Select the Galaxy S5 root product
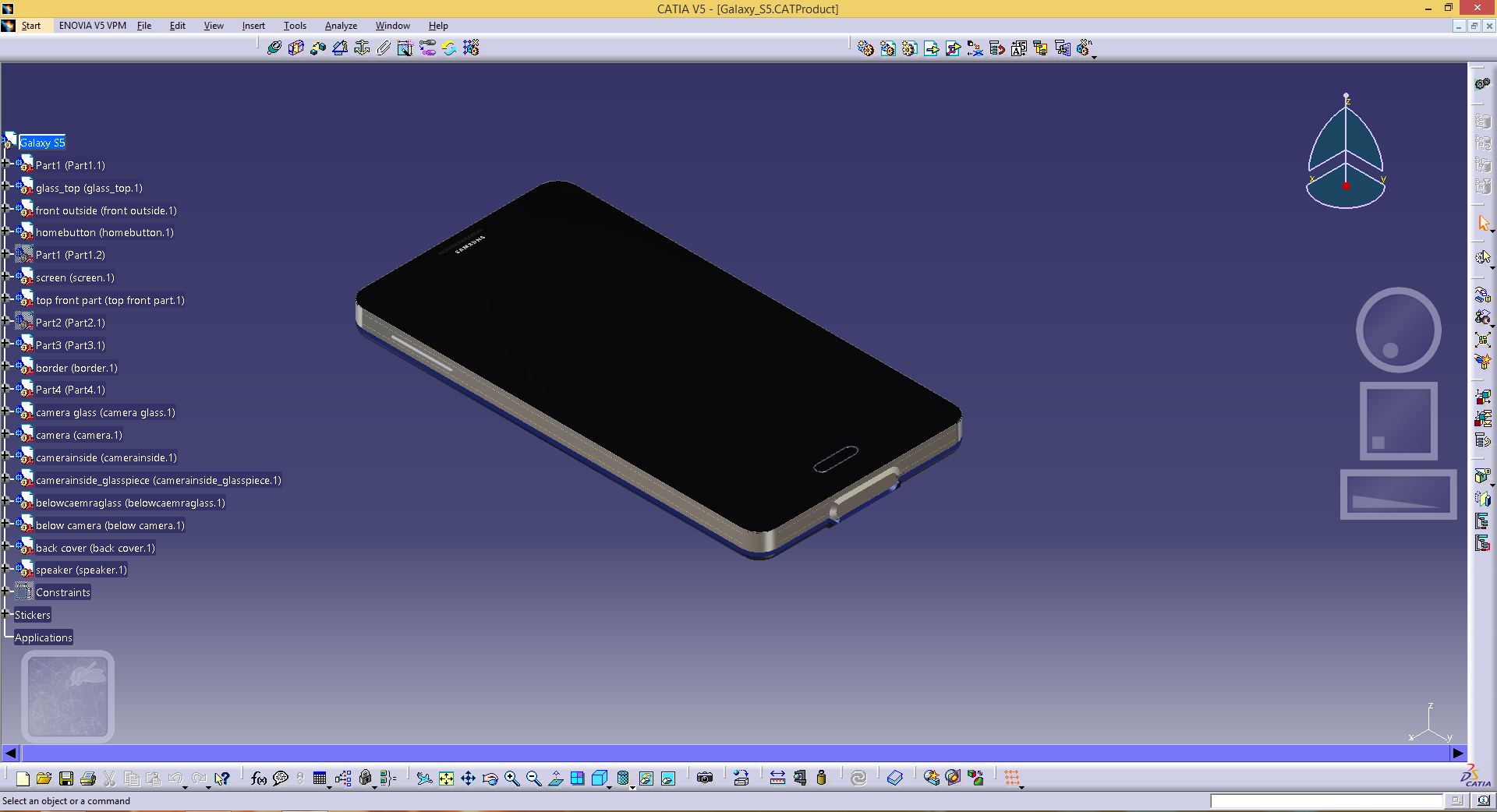 (x=42, y=143)
